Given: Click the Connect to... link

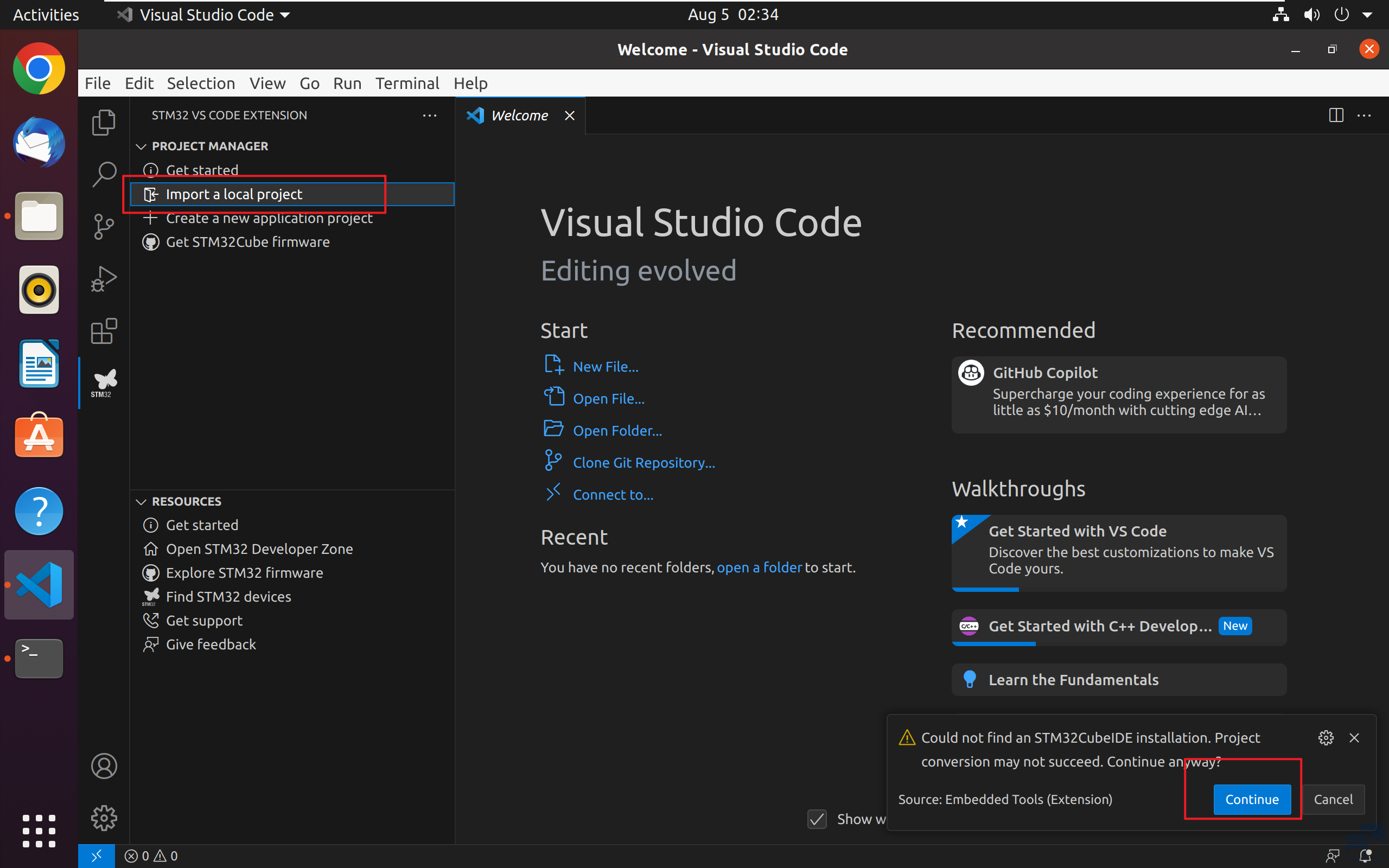Looking at the screenshot, I should coord(613,495).
